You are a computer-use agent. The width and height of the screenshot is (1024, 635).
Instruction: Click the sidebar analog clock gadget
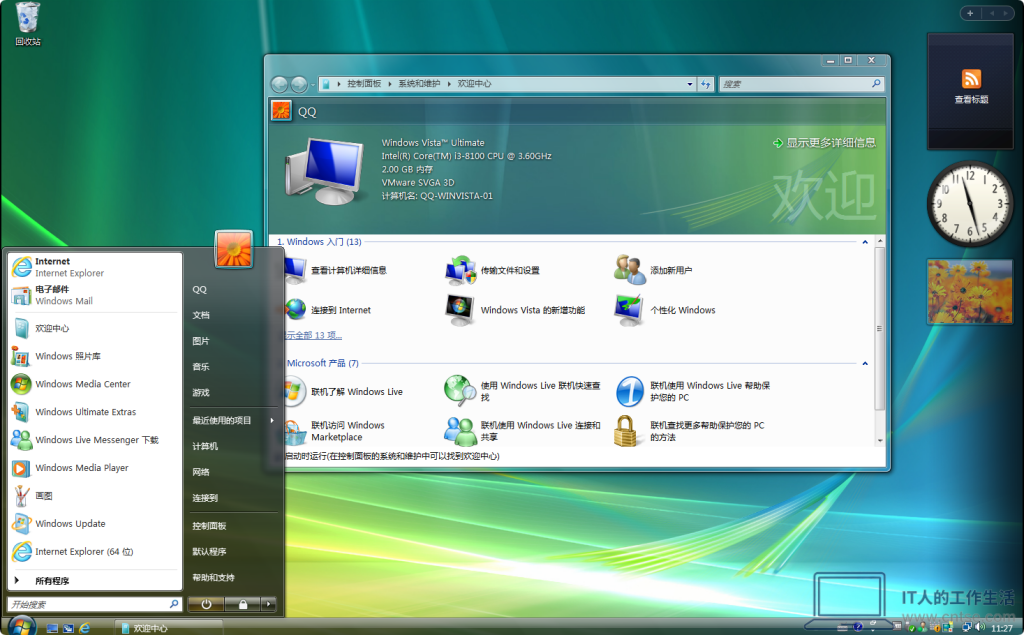click(x=970, y=203)
